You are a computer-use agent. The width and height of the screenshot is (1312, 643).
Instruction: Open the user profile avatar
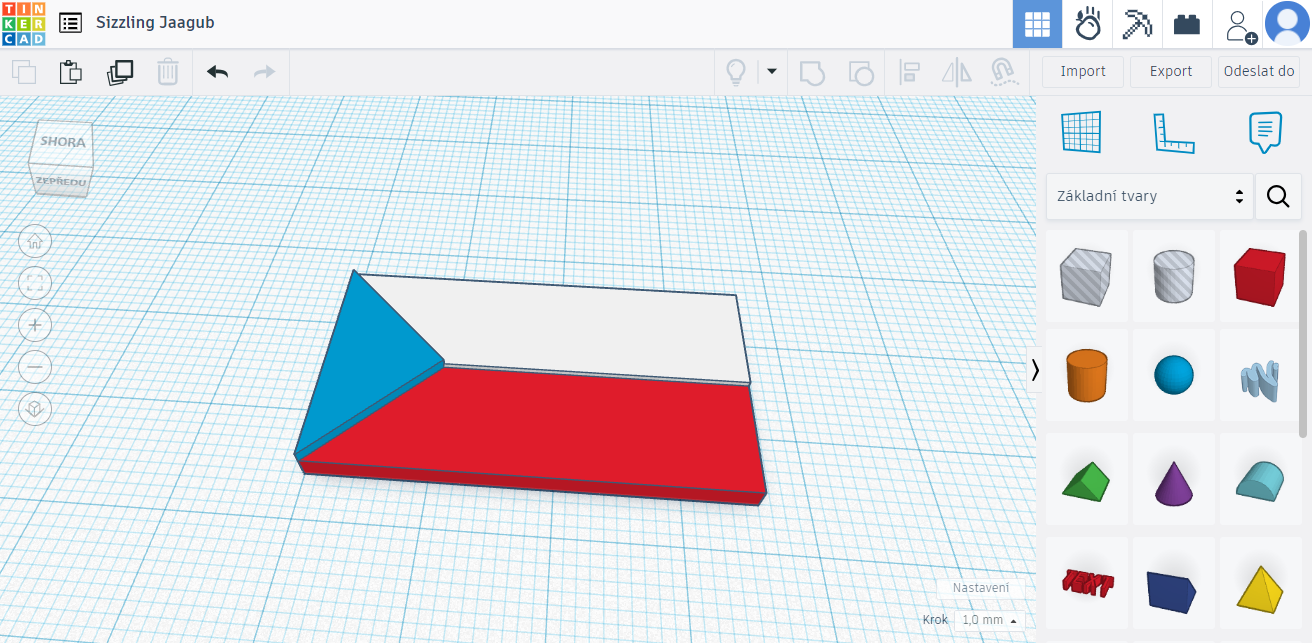[x=1287, y=24]
